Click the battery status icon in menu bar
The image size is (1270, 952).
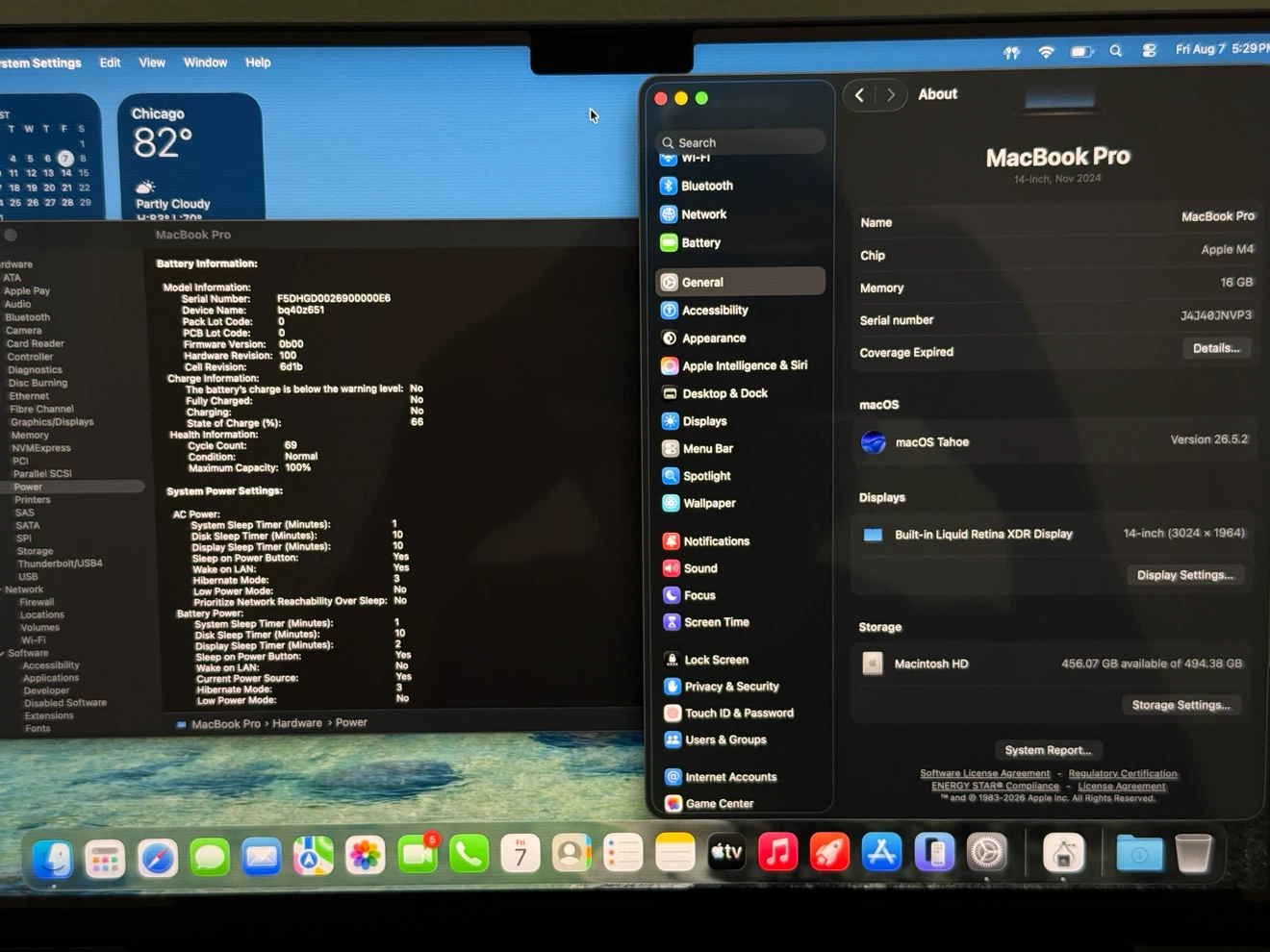point(1082,52)
